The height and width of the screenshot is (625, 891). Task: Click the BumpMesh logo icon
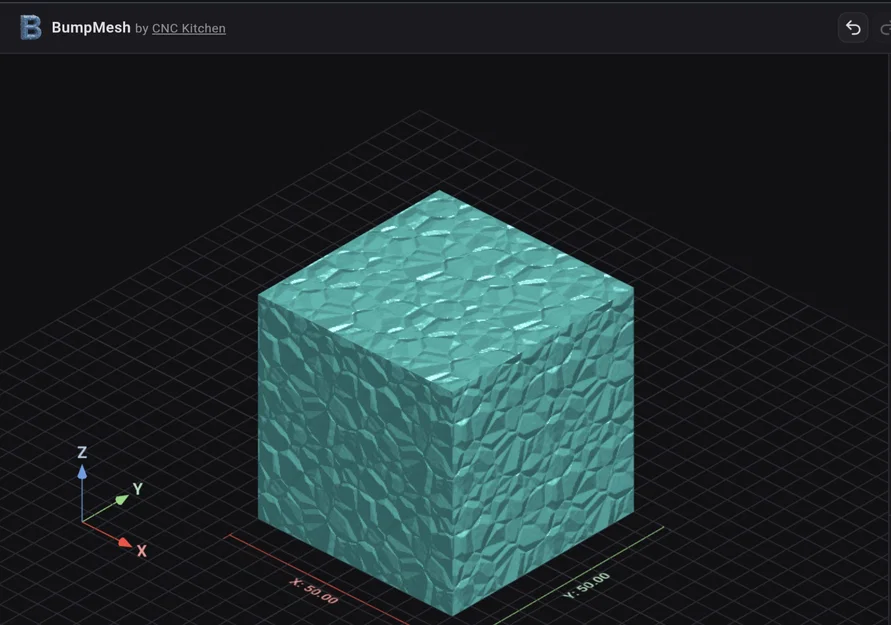(31, 27)
